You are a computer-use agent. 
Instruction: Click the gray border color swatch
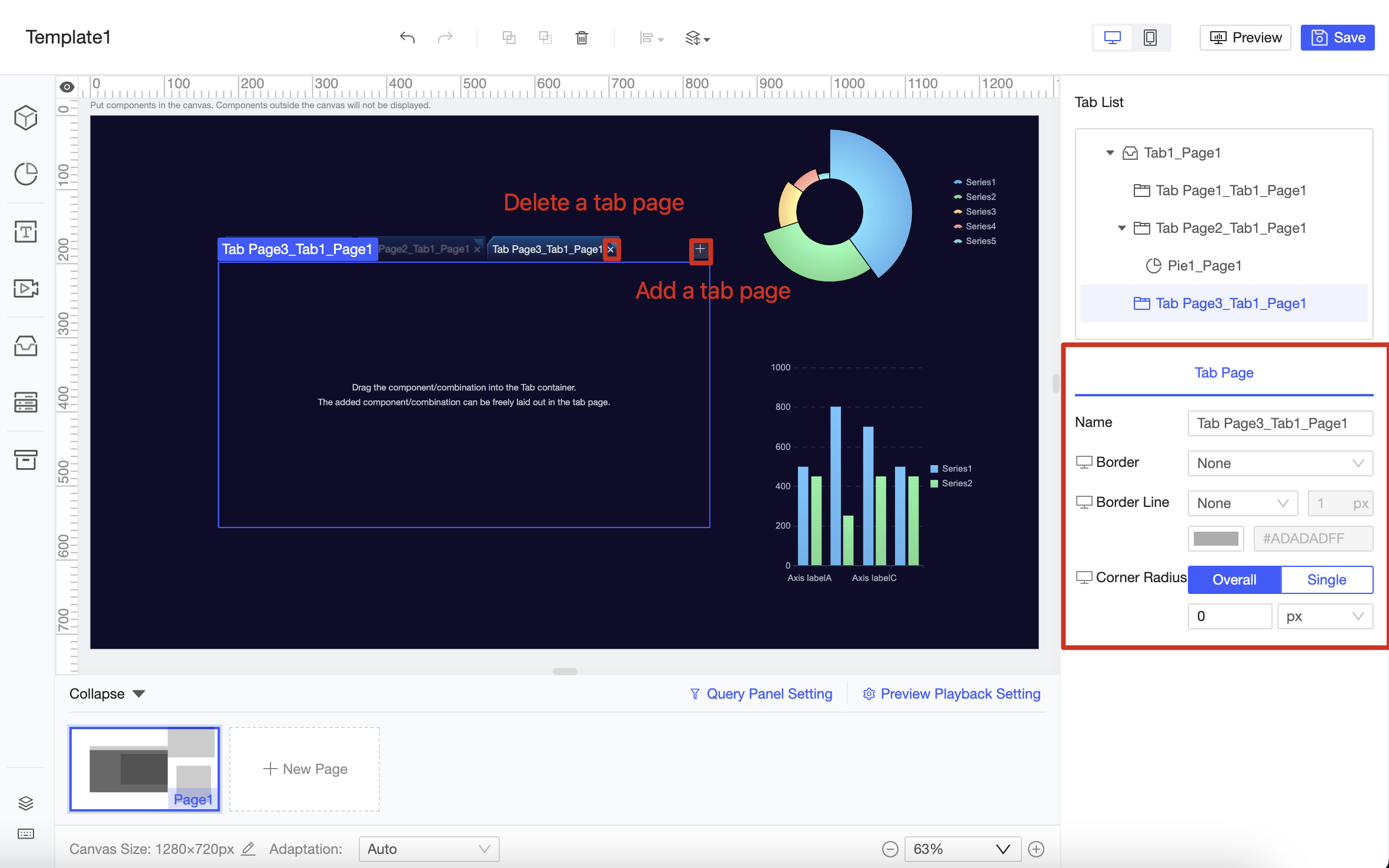click(1216, 539)
